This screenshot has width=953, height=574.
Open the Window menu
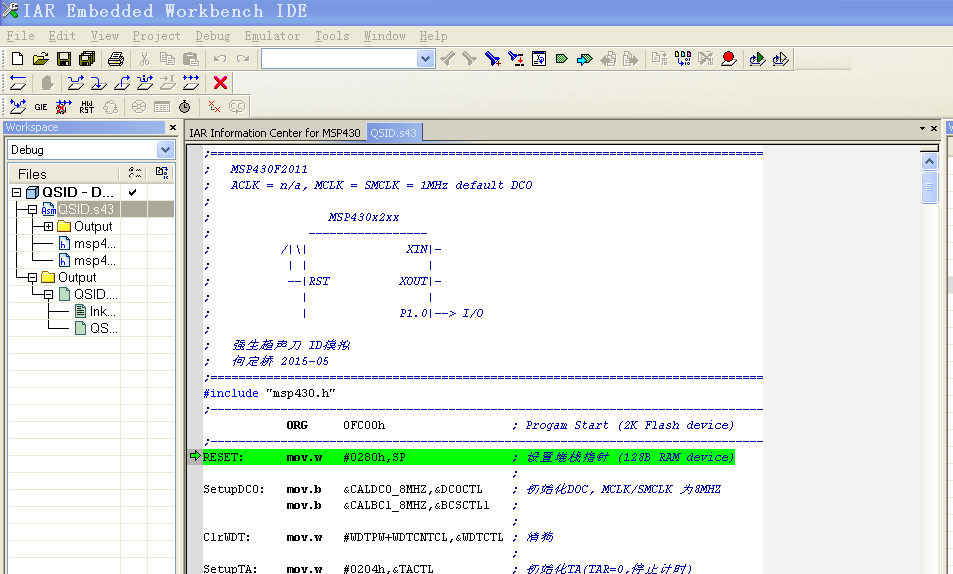pos(385,36)
